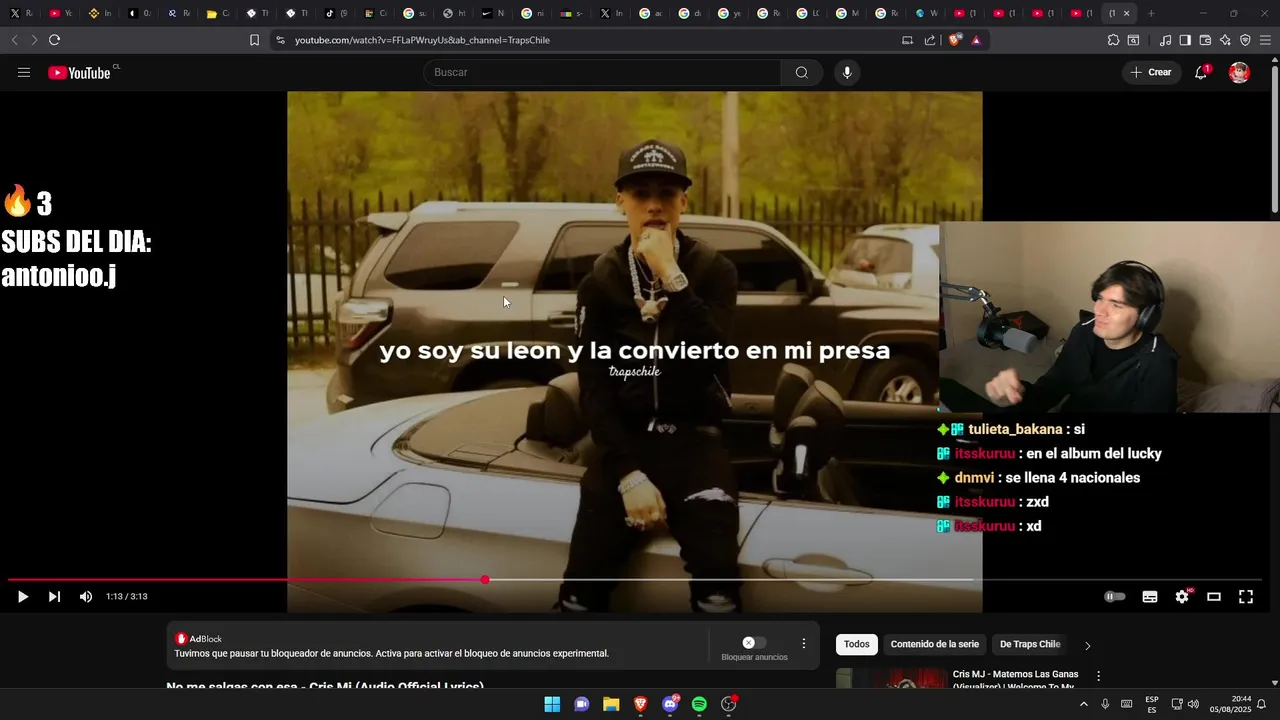Open a new browser tab

click(x=1151, y=13)
